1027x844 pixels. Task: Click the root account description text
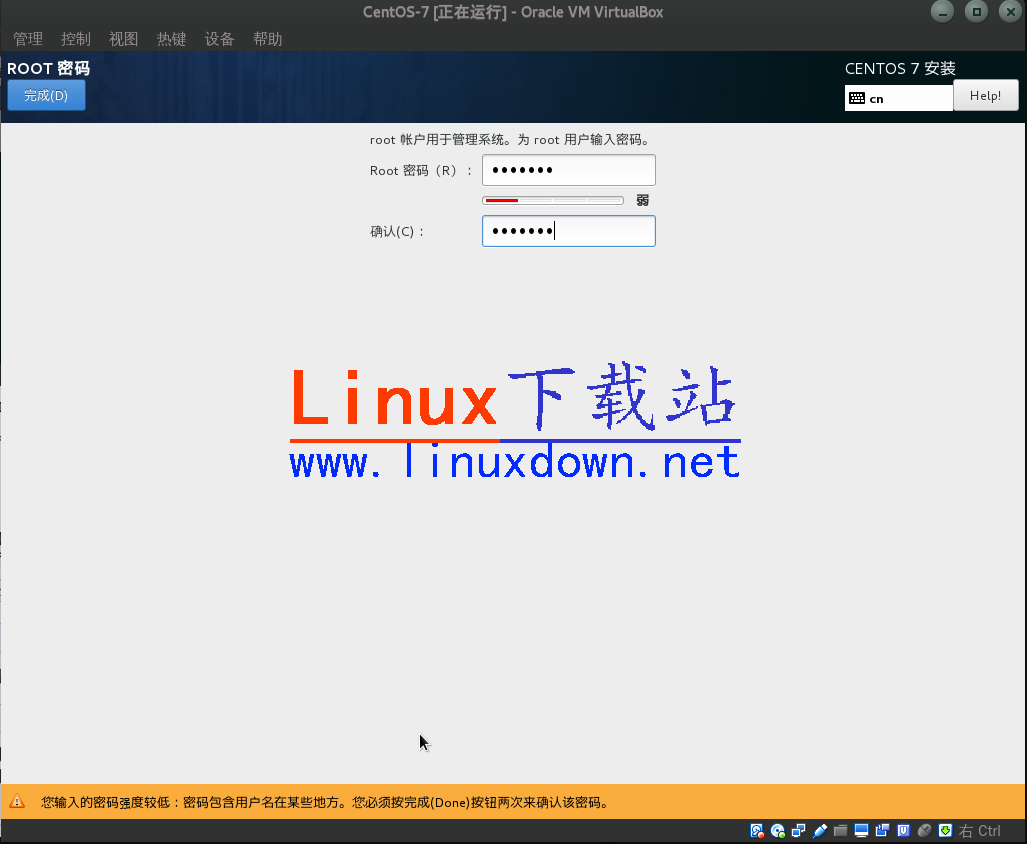(510, 139)
